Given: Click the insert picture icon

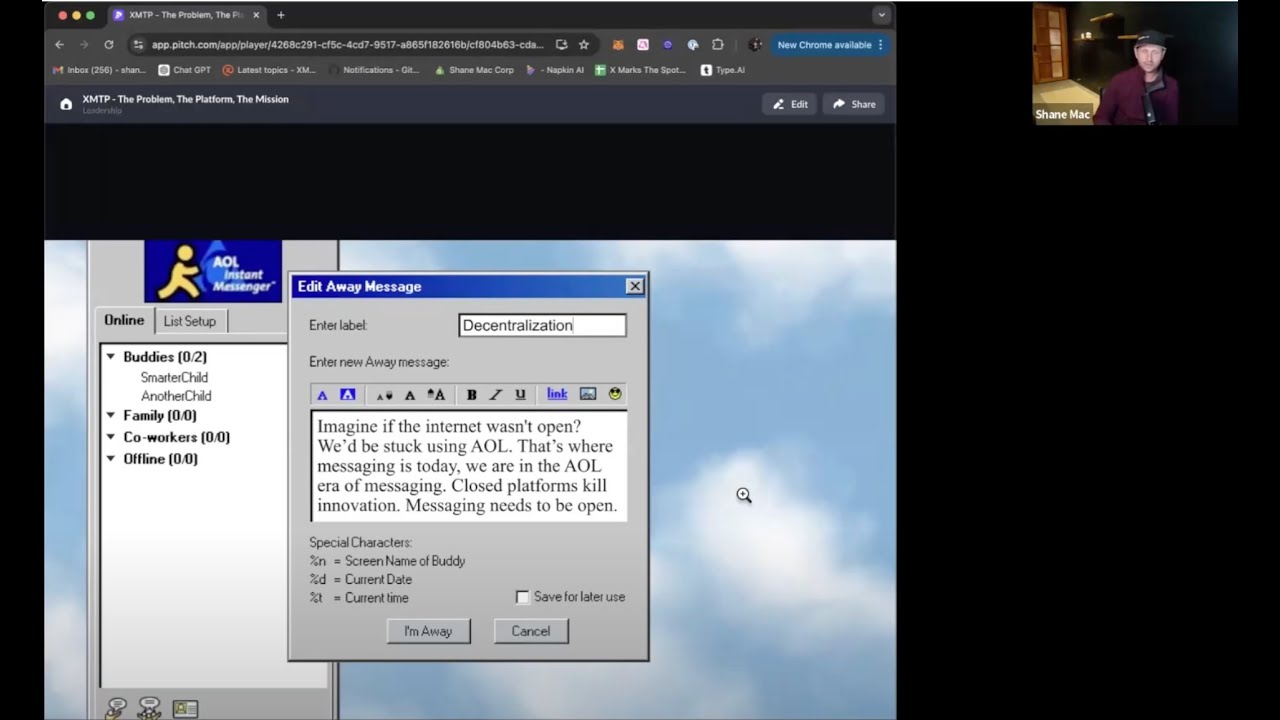Looking at the screenshot, I should coord(588,394).
